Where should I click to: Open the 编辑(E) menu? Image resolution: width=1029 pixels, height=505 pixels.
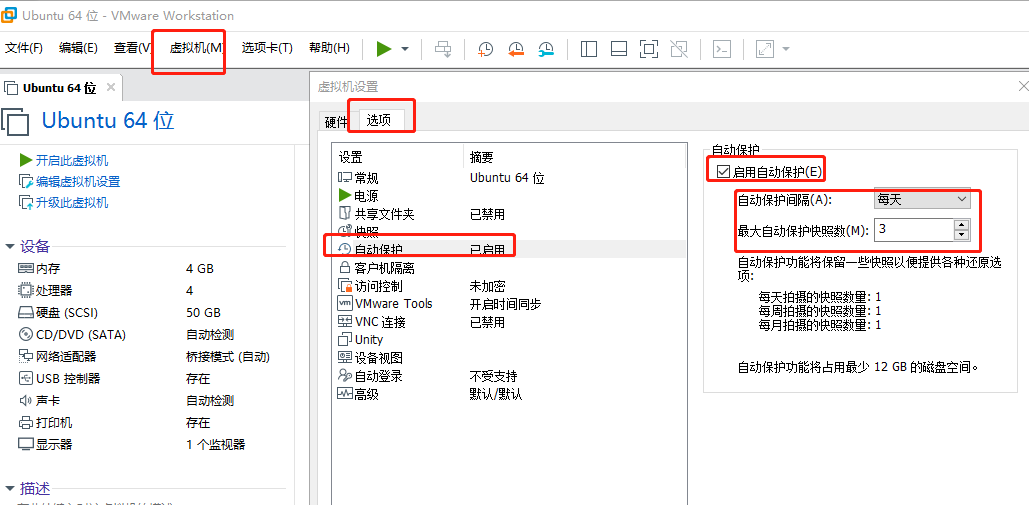78,48
